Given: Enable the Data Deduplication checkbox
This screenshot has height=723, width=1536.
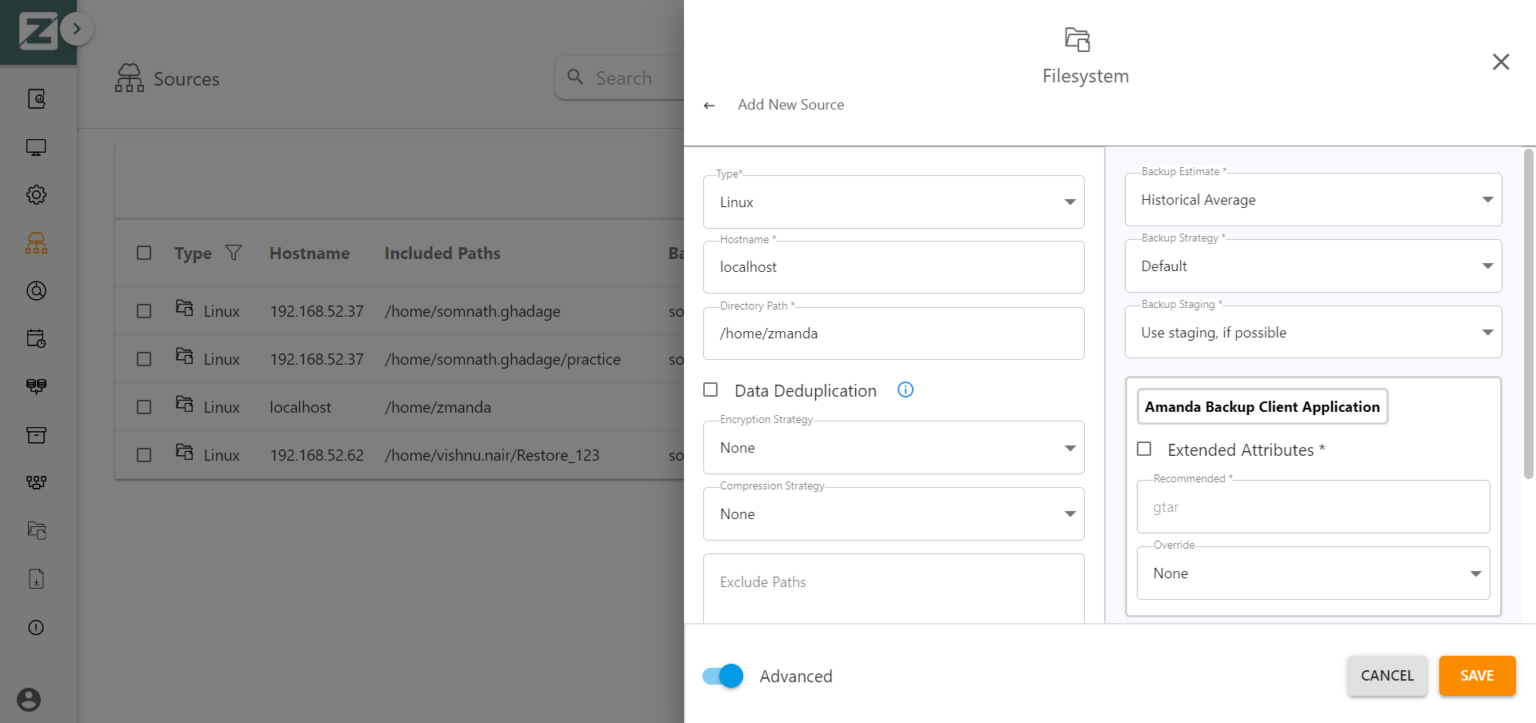Looking at the screenshot, I should point(710,390).
